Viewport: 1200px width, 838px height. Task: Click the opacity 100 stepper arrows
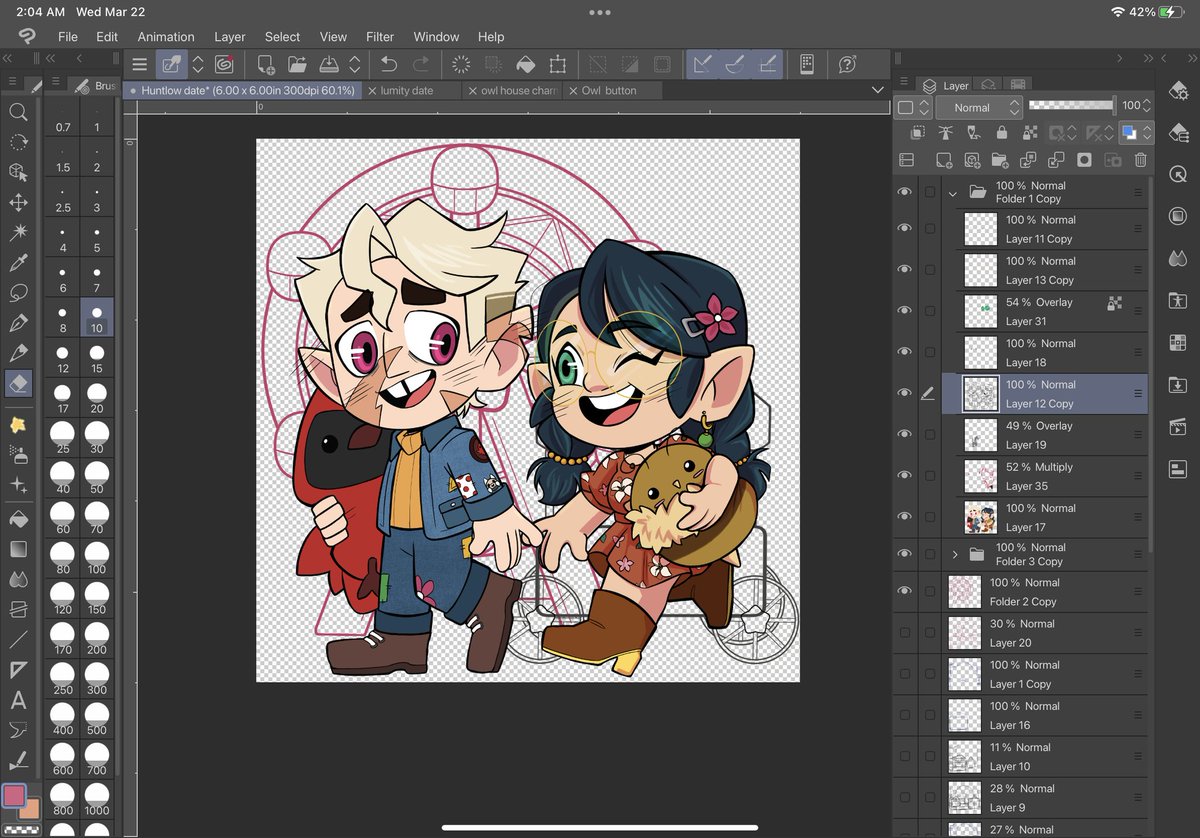click(x=1147, y=105)
